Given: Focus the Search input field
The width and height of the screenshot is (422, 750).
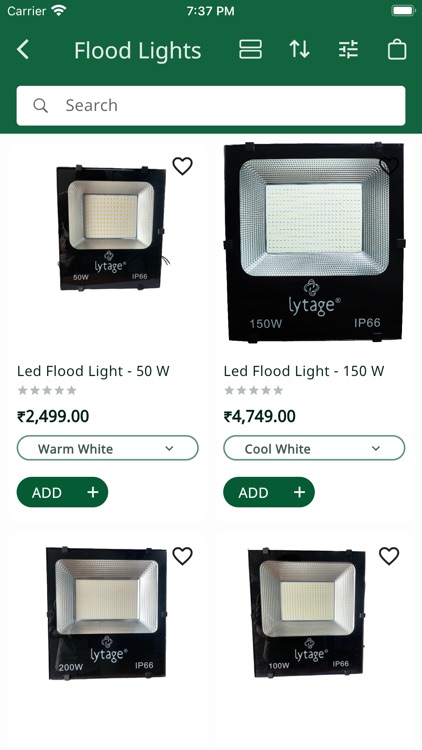Looking at the screenshot, I should pos(211,105).
